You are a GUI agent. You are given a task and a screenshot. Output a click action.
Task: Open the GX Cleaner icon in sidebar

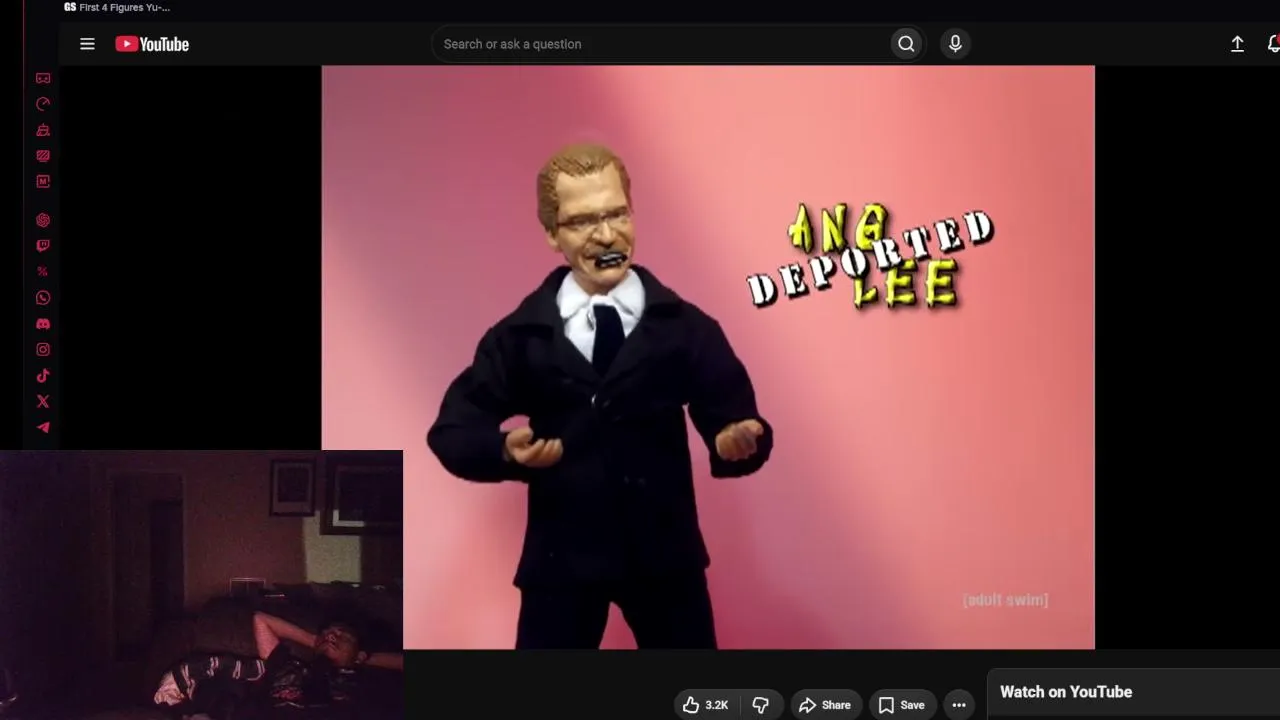[43, 130]
